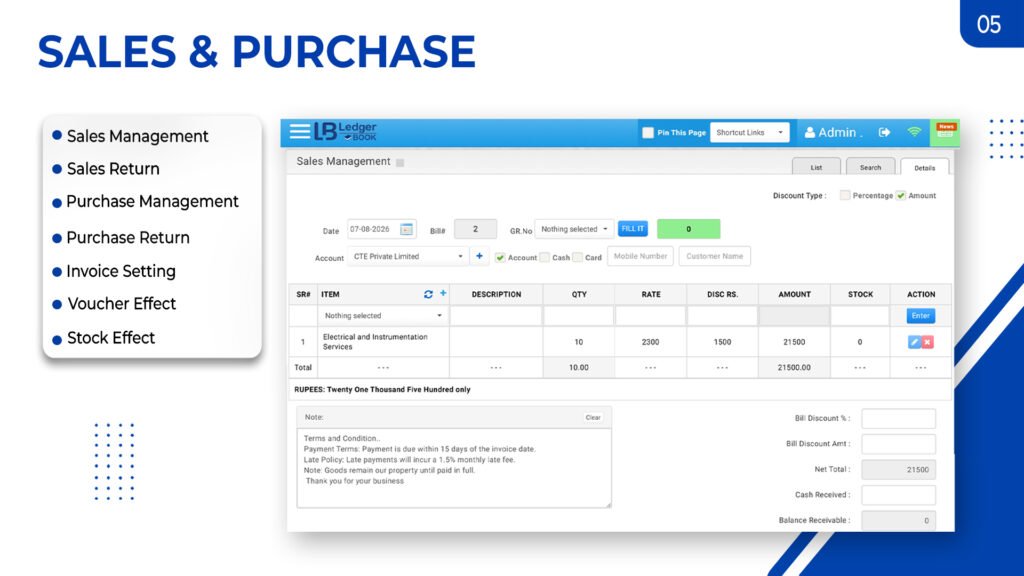This screenshot has height=576, width=1024.
Task: Click the blue Enter button
Action: coord(921,315)
